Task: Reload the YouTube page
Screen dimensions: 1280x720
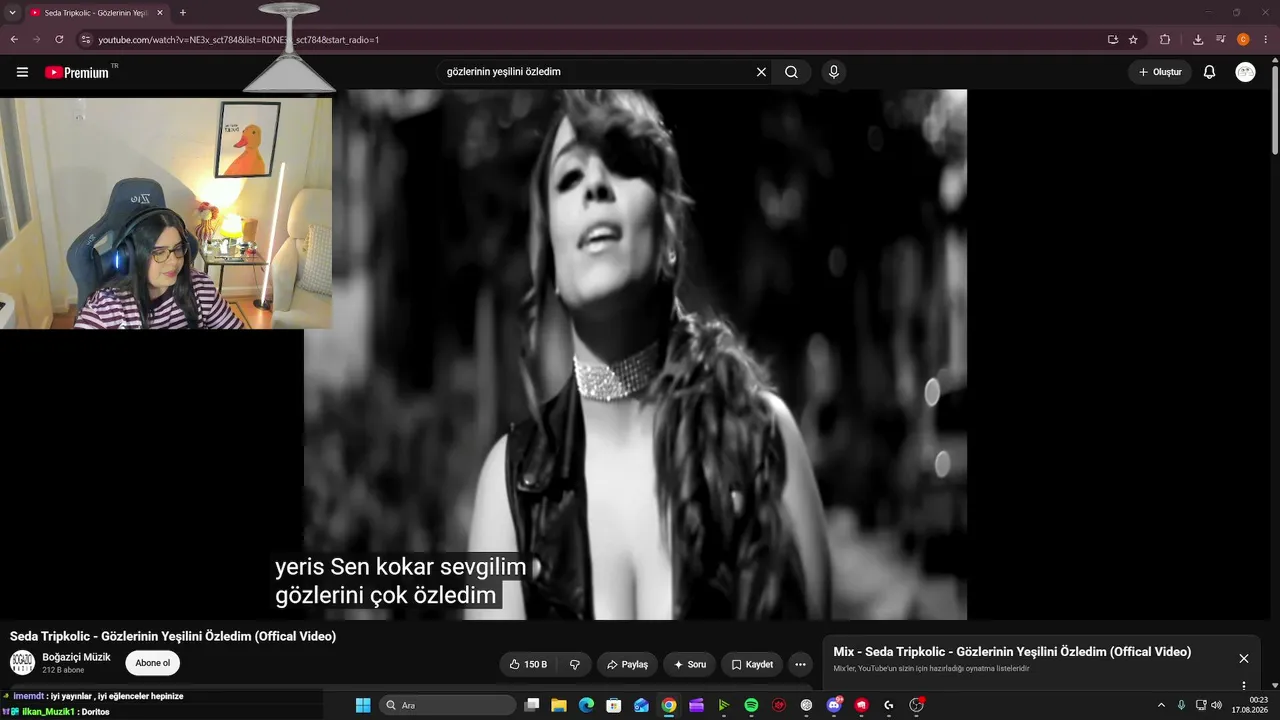Action: pyautogui.click(x=59, y=40)
